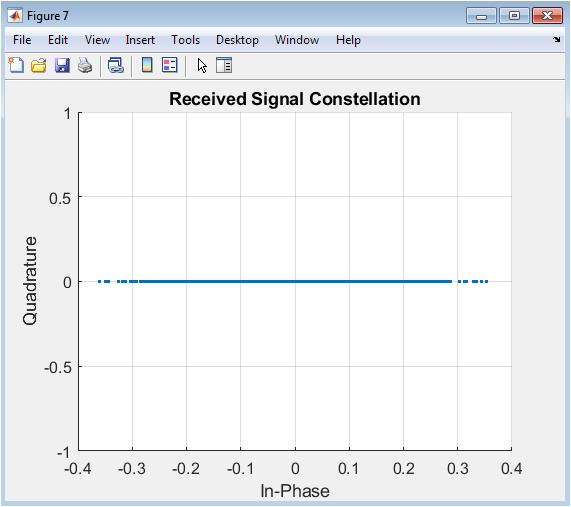Open the Property Inspector toolbar icon
Screen dimensions: 571x507
[x=224, y=66]
